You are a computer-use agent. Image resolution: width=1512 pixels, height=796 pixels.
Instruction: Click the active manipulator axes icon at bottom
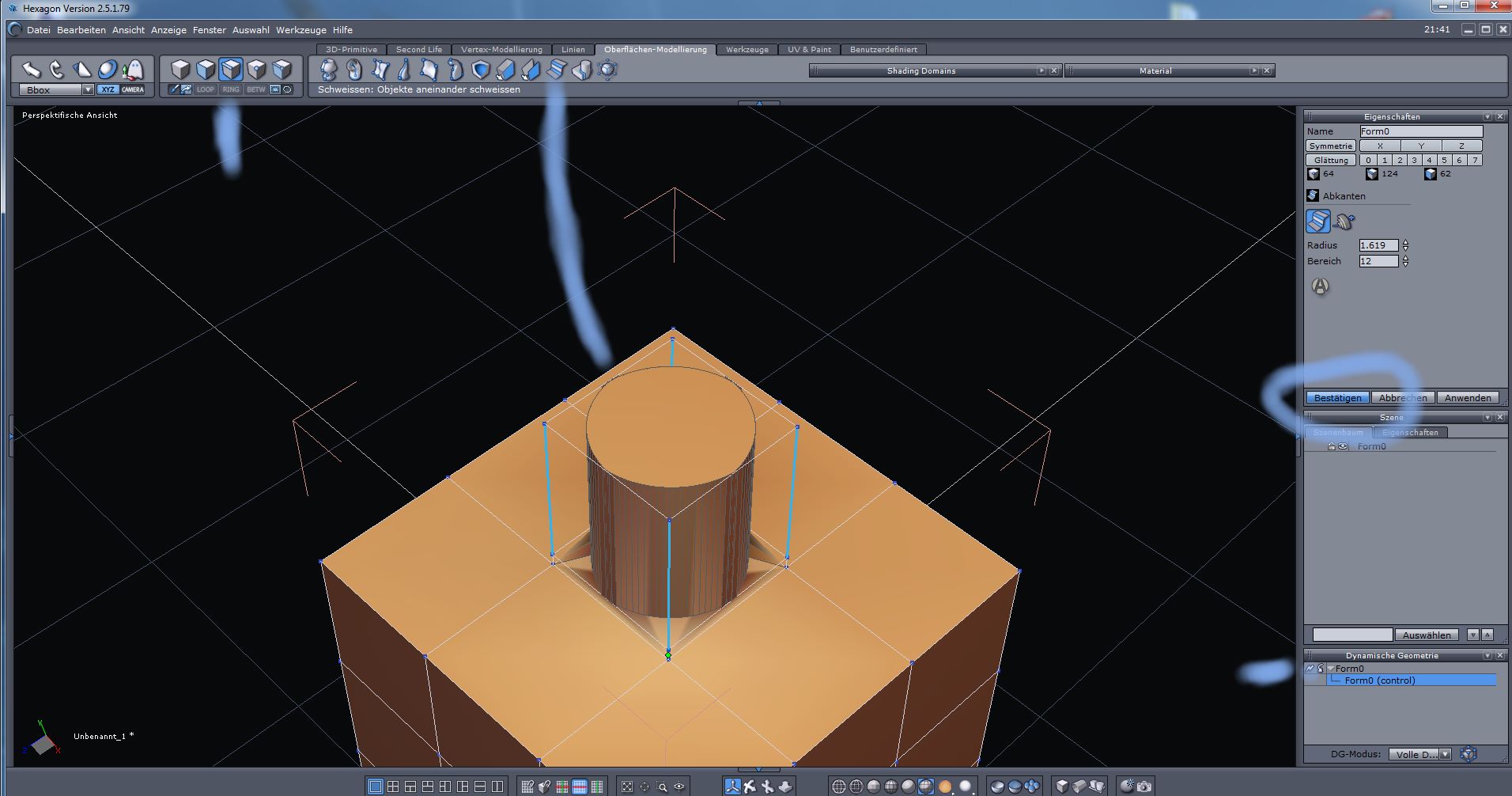(x=732, y=787)
